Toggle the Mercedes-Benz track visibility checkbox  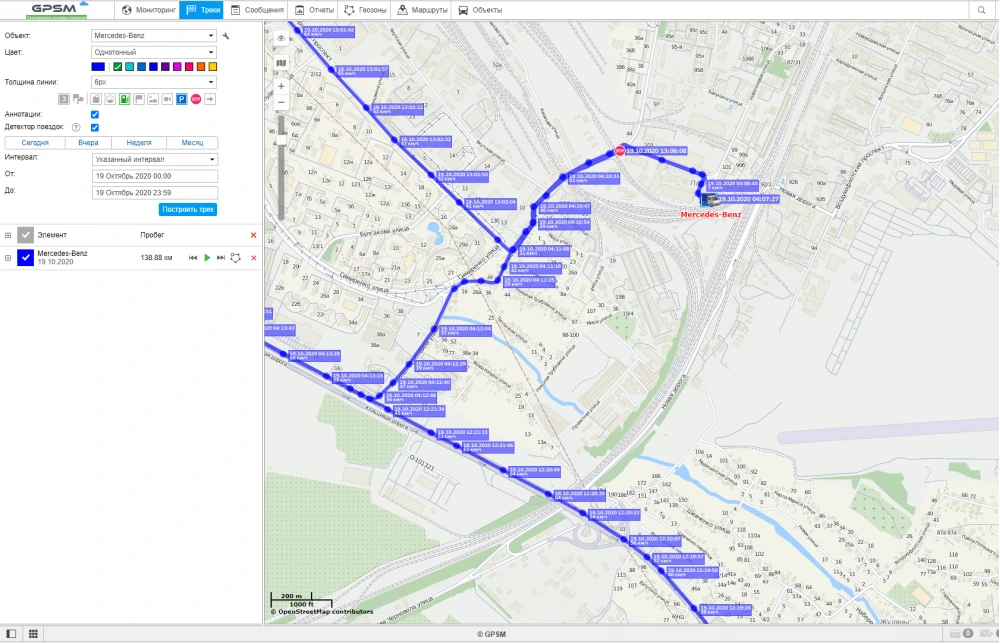click(26, 258)
